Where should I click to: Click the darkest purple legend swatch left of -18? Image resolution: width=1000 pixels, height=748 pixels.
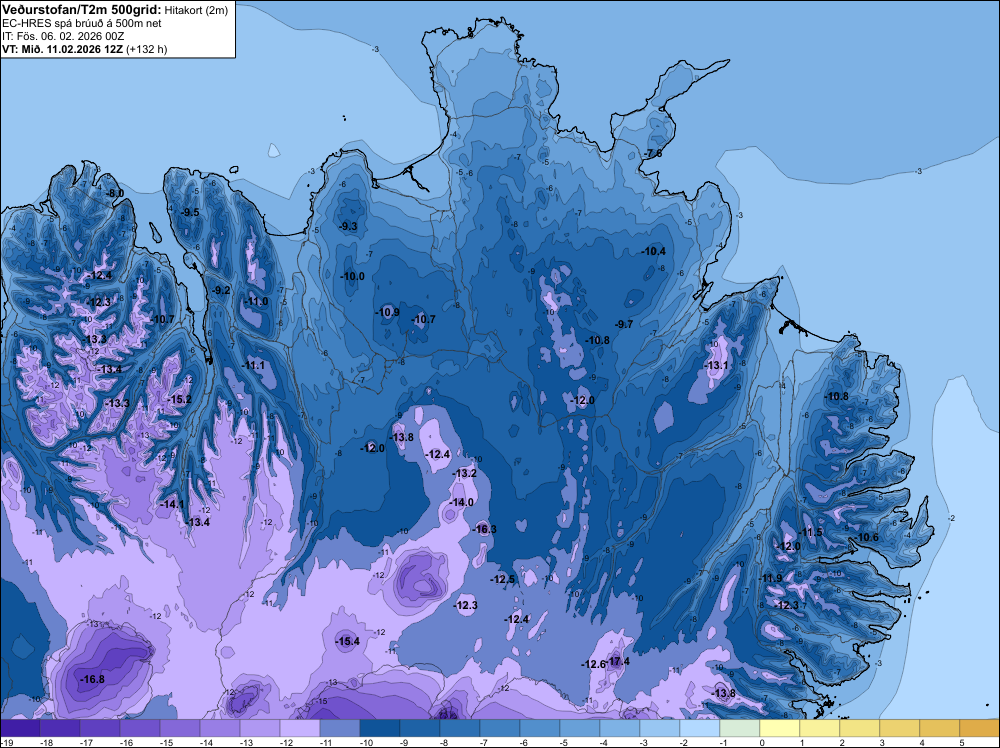tap(20, 728)
